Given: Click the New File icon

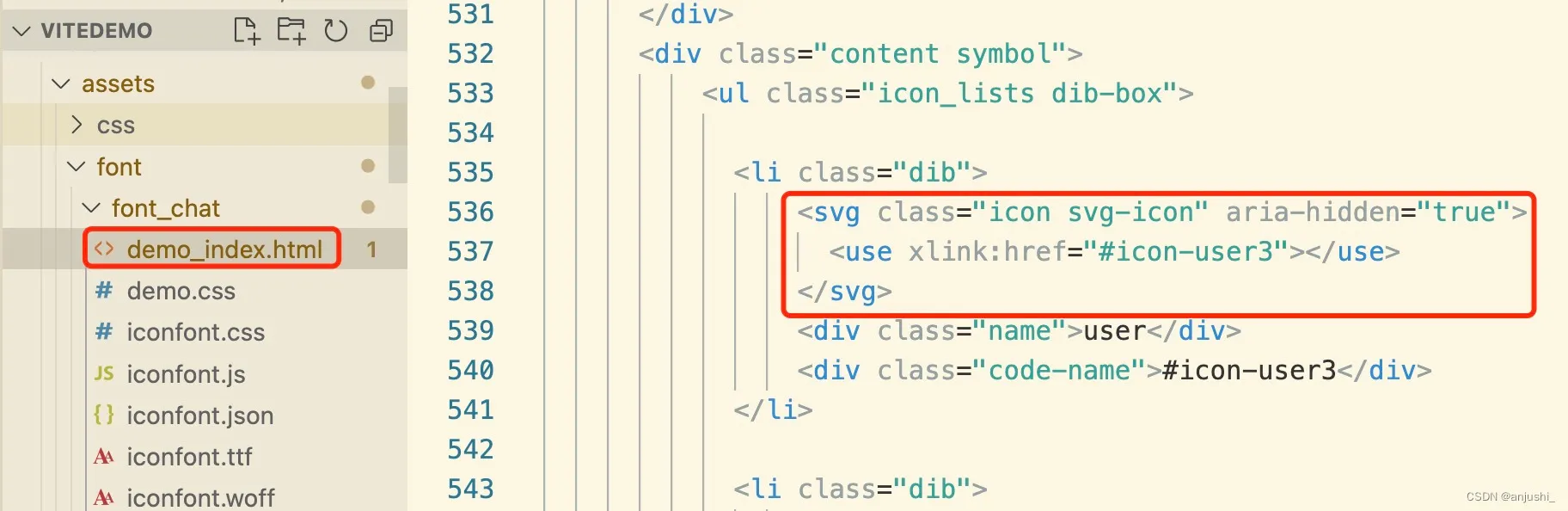Looking at the screenshot, I should (247, 31).
